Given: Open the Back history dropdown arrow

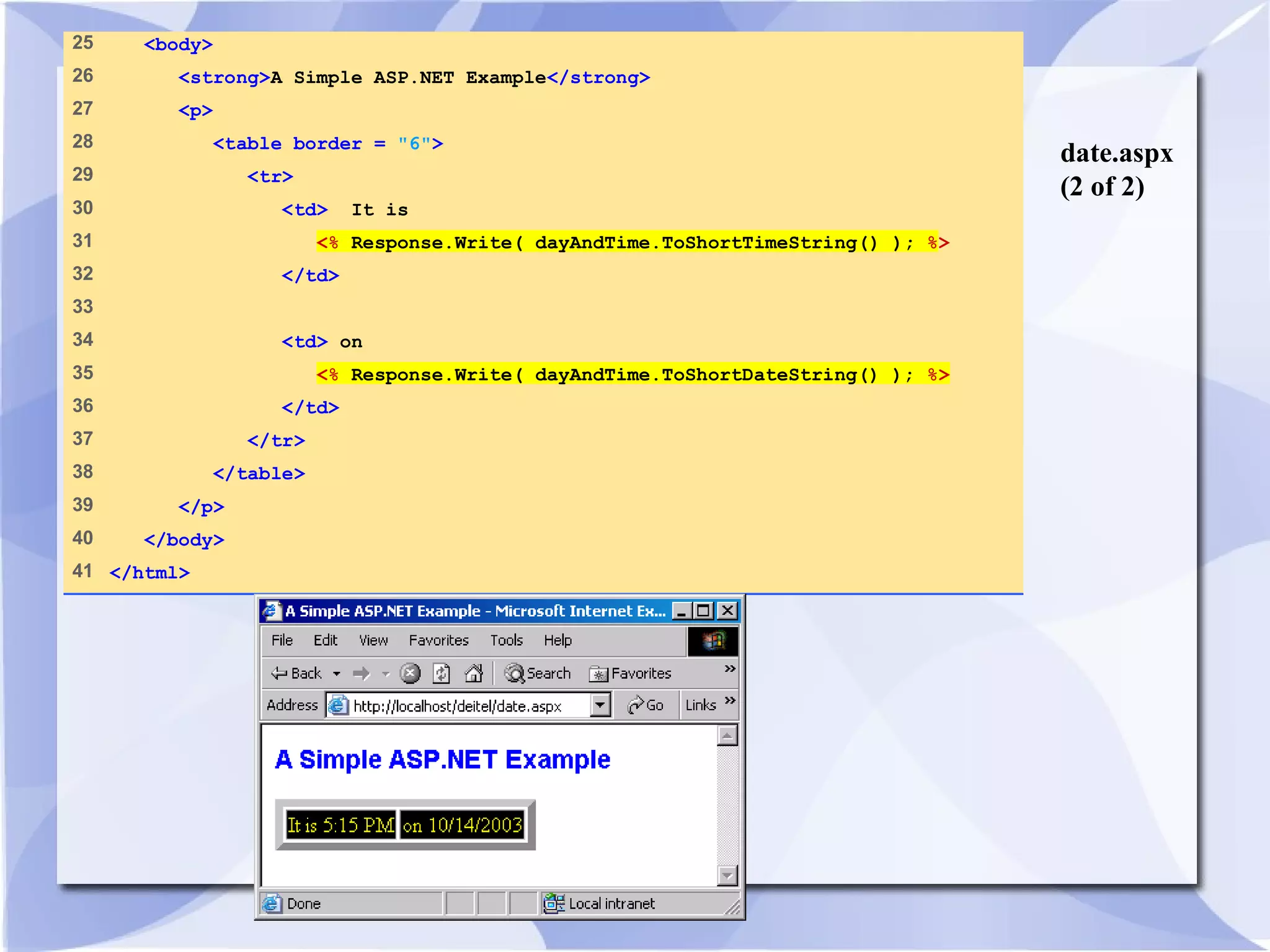Looking at the screenshot, I should point(337,674).
